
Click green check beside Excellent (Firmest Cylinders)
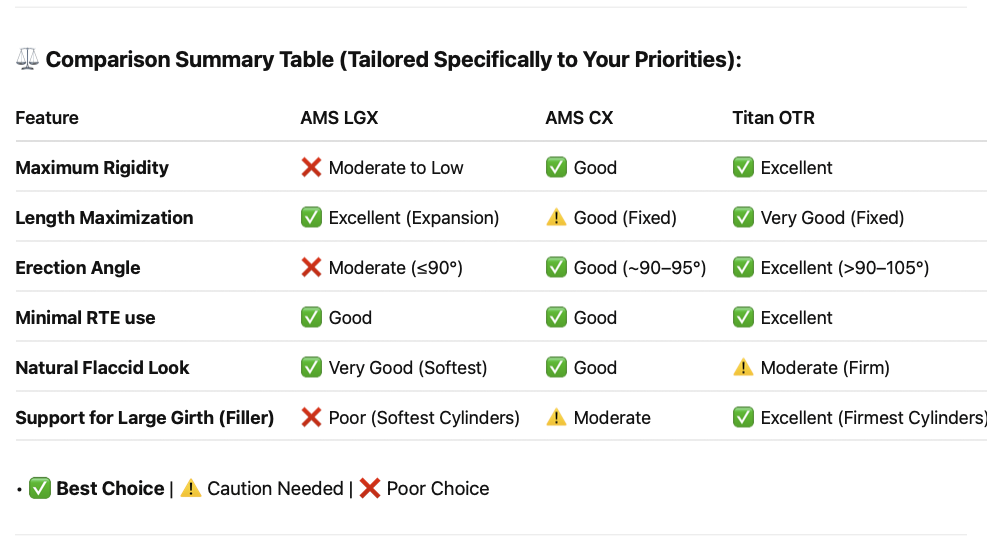pos(743,418)
